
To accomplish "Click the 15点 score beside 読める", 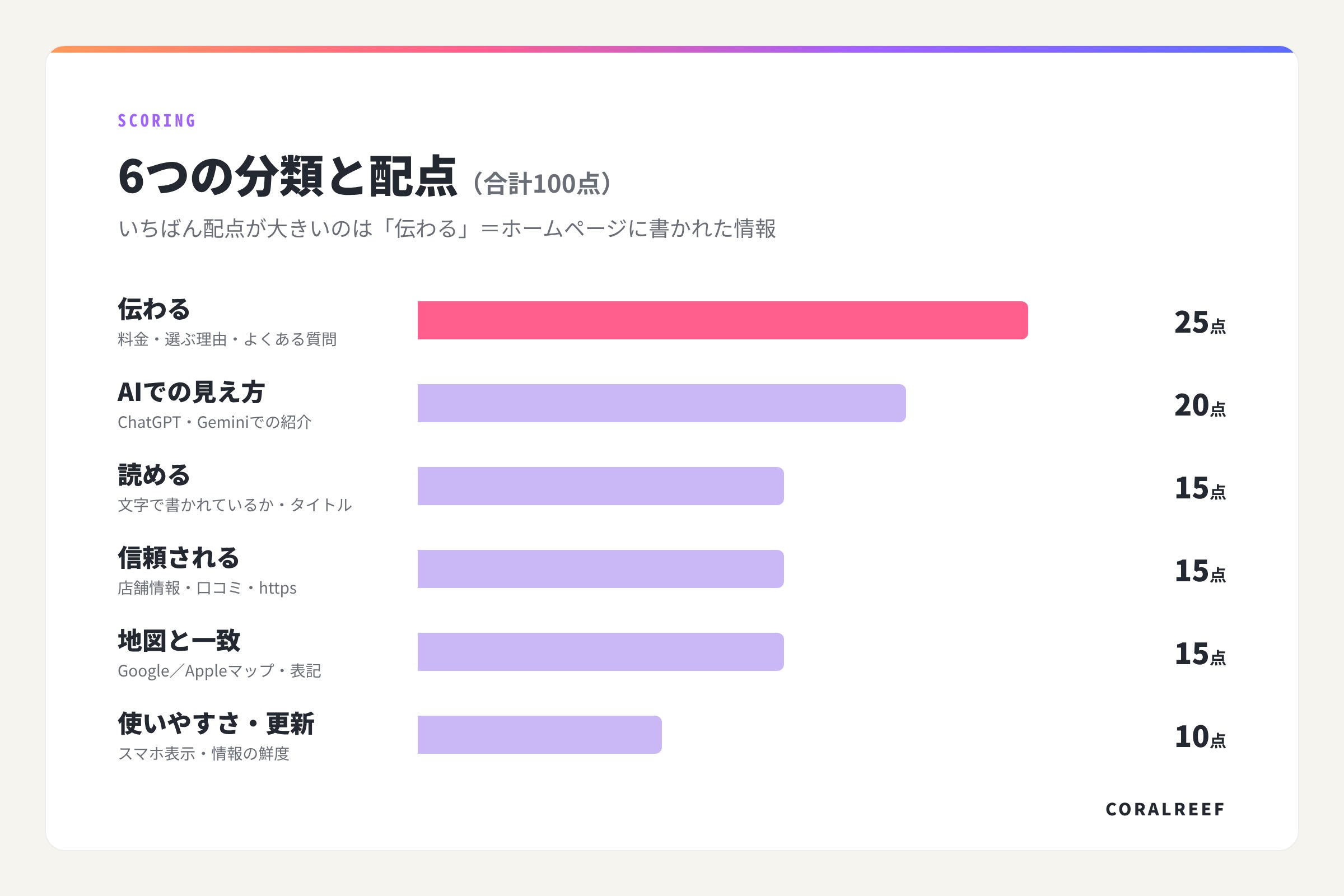I will (1200, 488).
